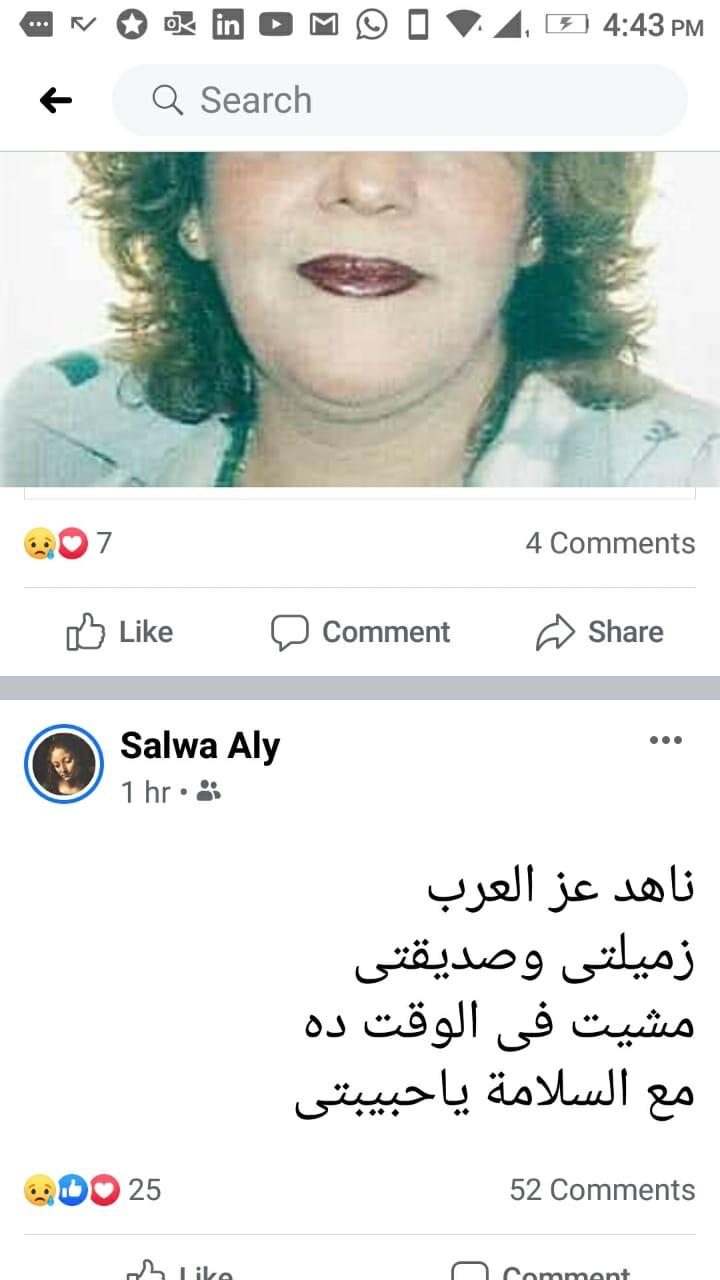
Task: Tap the woman's photo in the post
Action: coord(360,320)
